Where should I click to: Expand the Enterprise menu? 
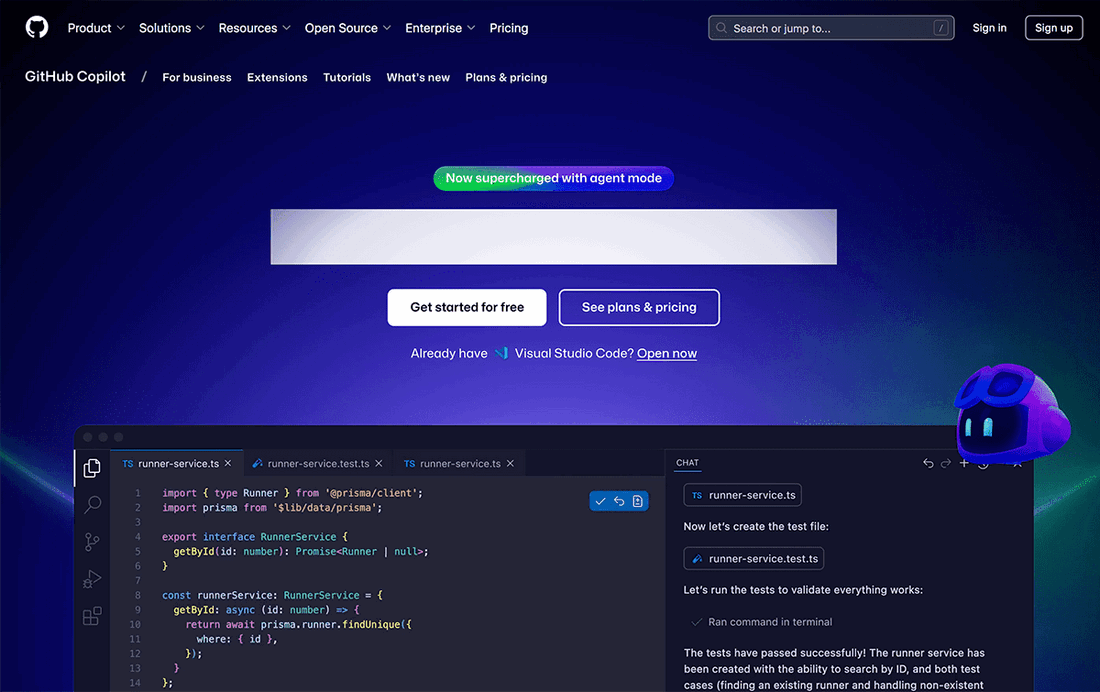[x=441, y=28]
